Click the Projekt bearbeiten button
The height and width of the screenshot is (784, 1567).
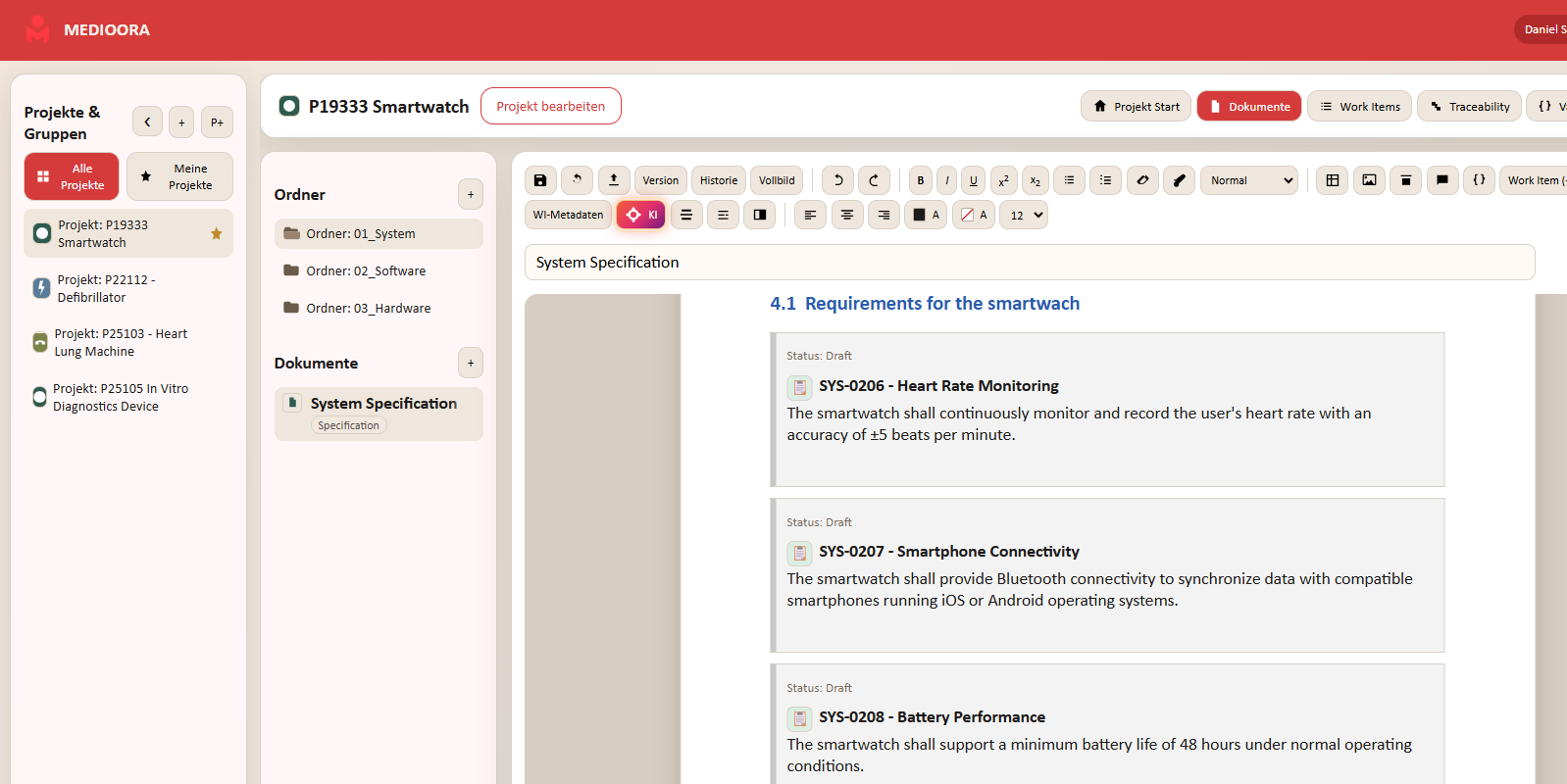pyautogui.click(x=551, y=106)
